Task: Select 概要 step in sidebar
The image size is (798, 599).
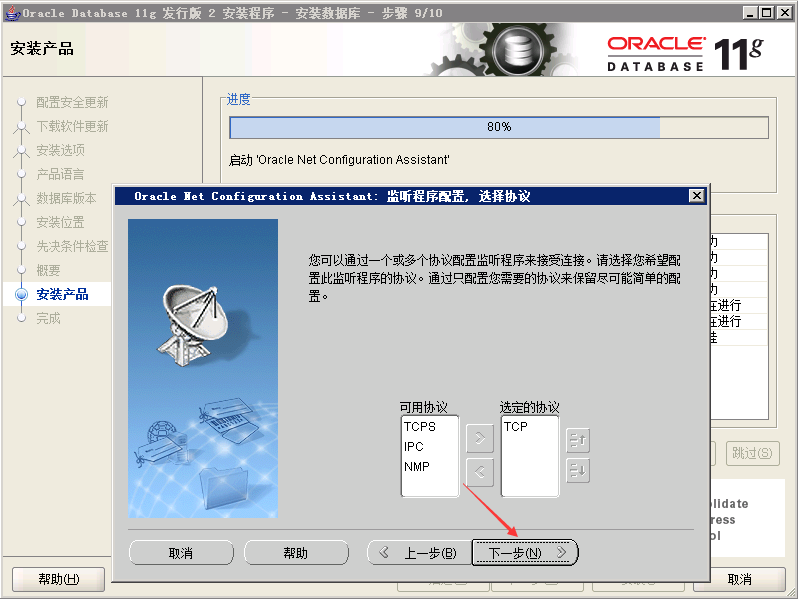Action: coord(48,270)
